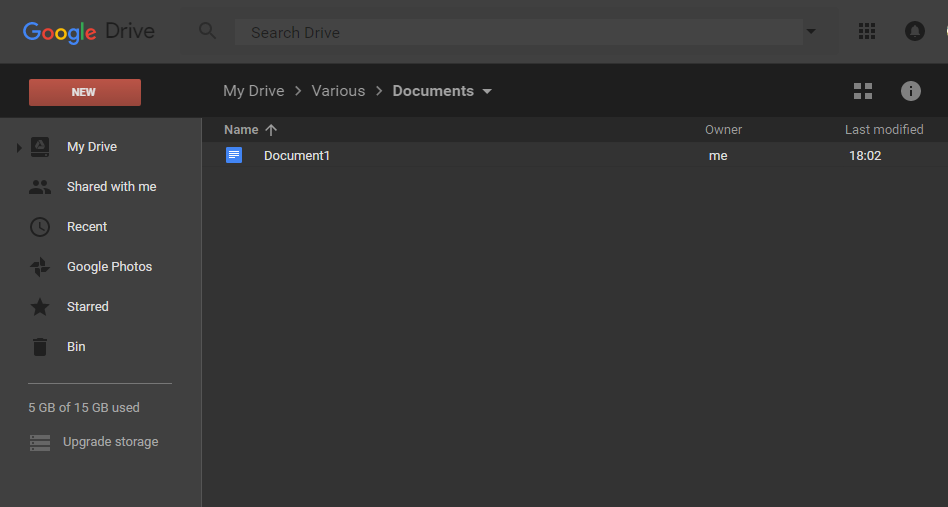Open the notifications bell
Screen dimensions: 948x507
click(914, 31)
